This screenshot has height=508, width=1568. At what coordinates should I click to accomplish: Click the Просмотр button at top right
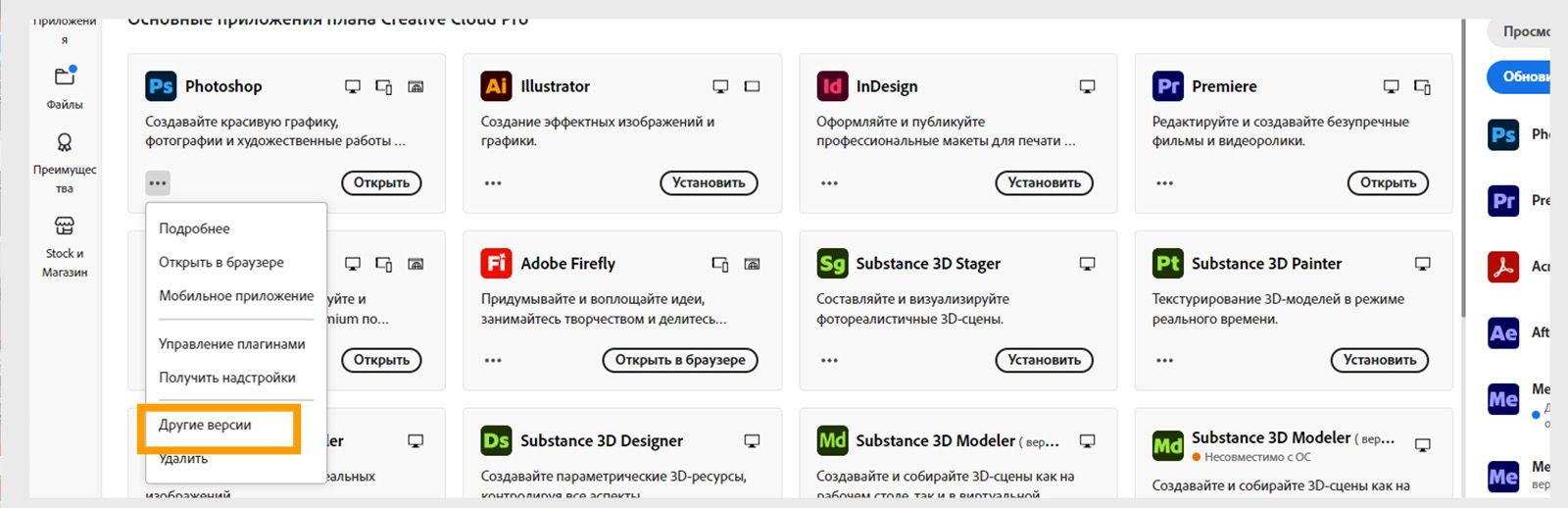[x=1519, y=31]
